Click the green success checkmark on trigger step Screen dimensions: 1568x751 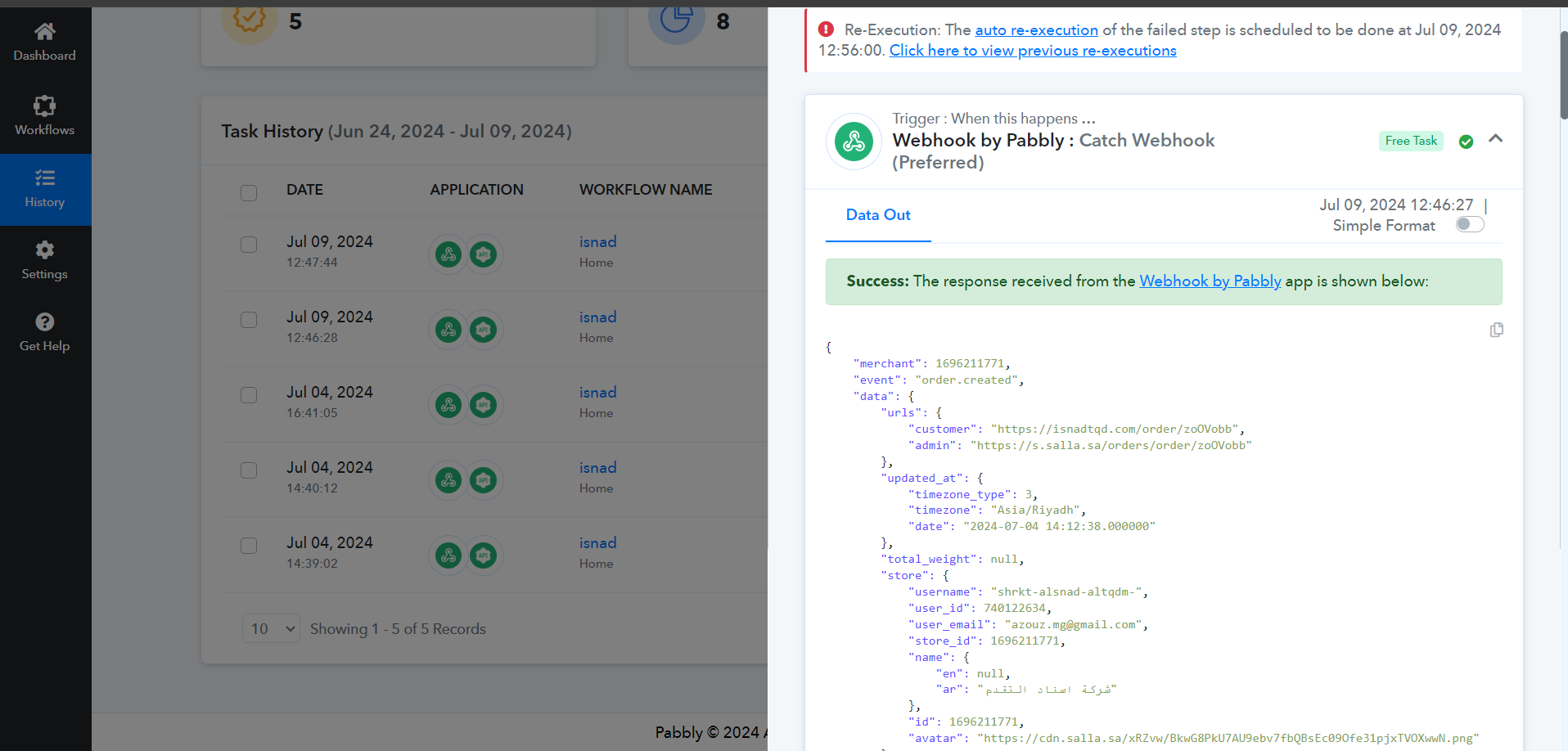pos(1467,142)
